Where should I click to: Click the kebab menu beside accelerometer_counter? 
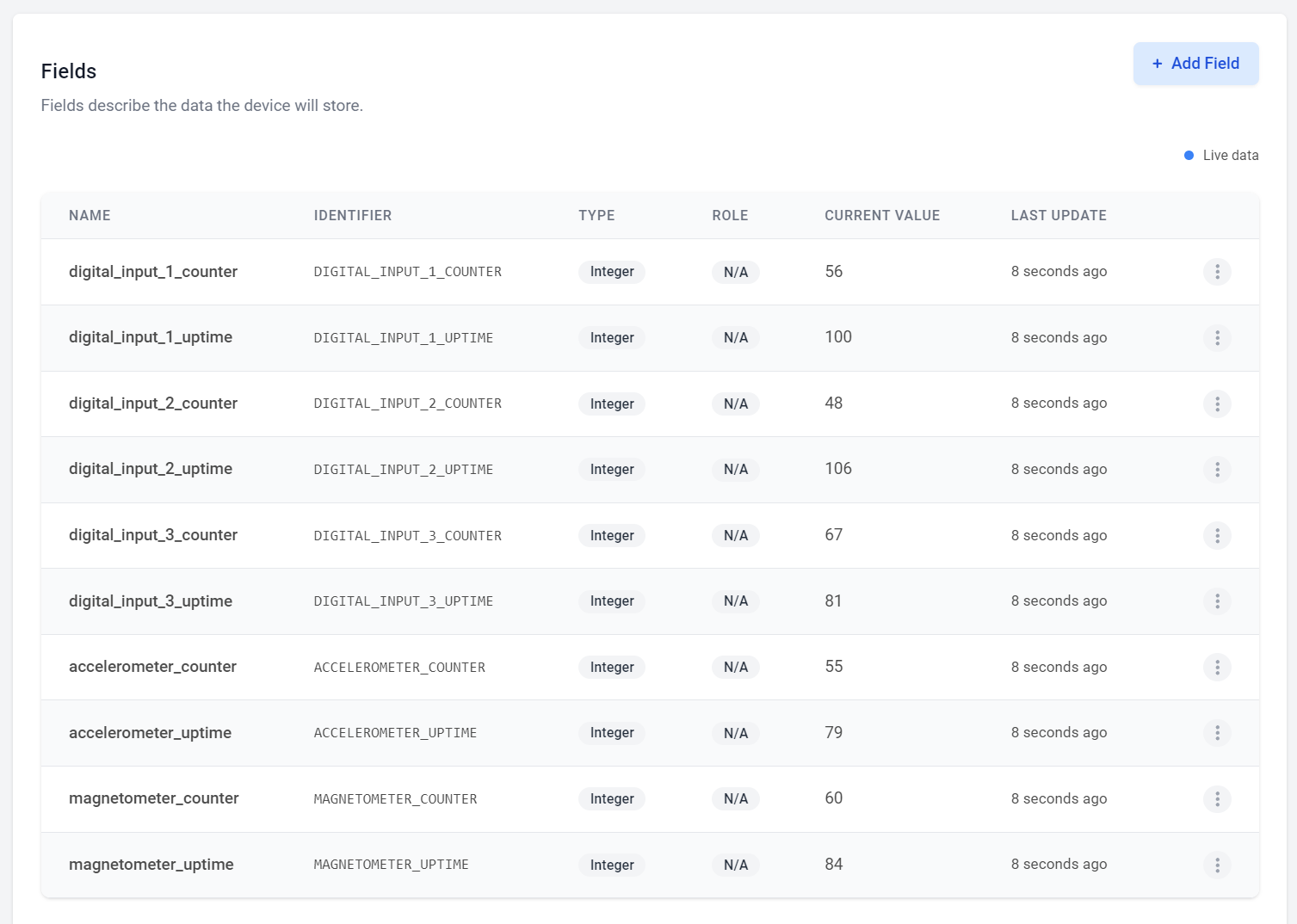point(1217,667)
